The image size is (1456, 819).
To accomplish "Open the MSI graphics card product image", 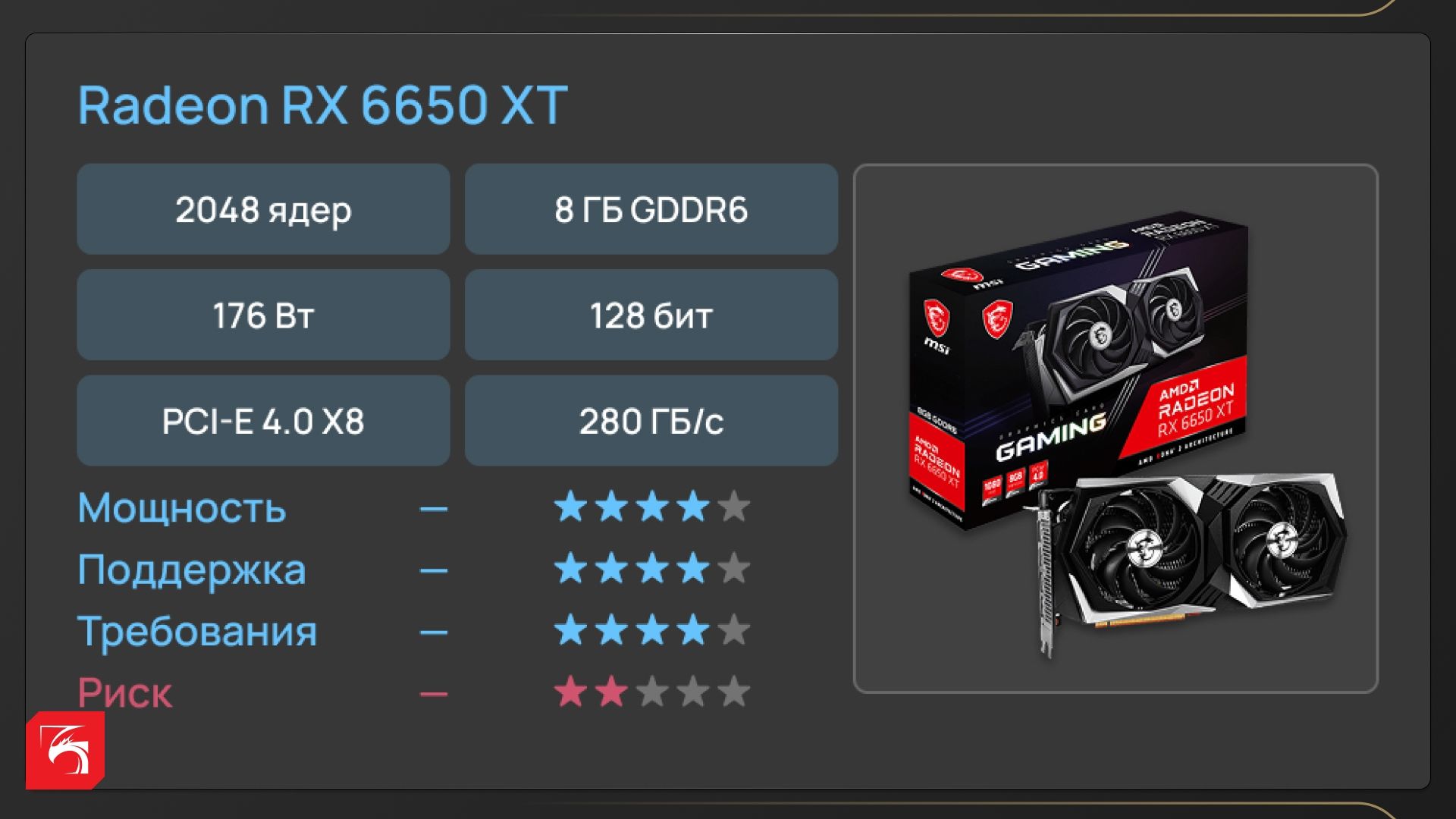I will point(1116,428).
